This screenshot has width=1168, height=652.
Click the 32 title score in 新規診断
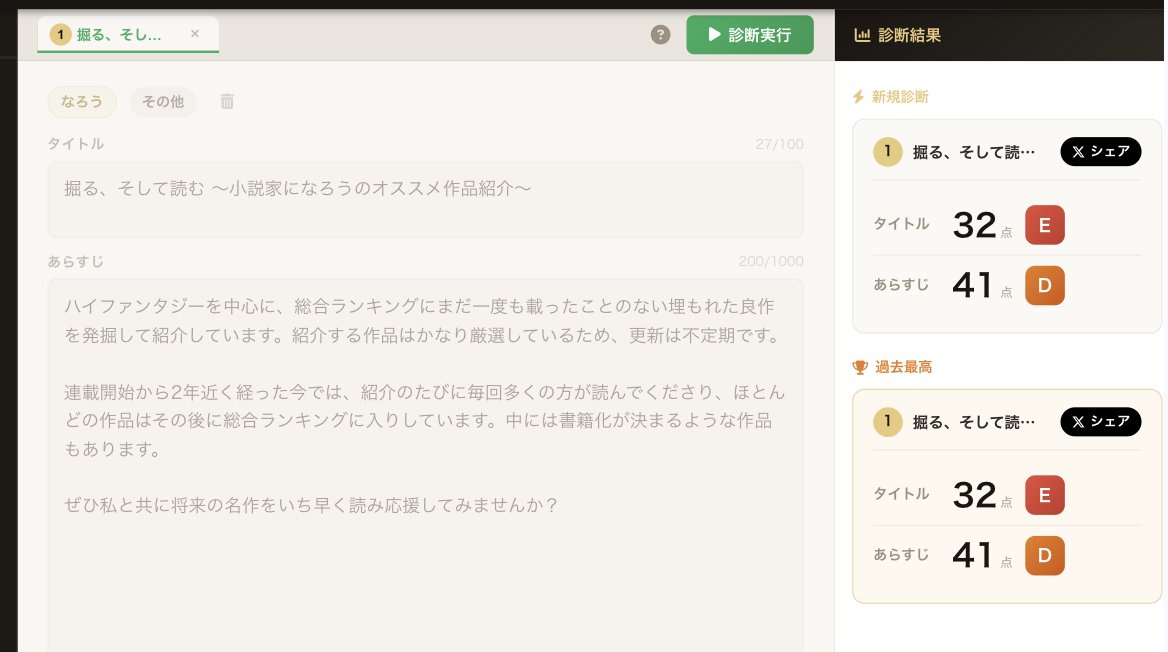coord(974,225)
